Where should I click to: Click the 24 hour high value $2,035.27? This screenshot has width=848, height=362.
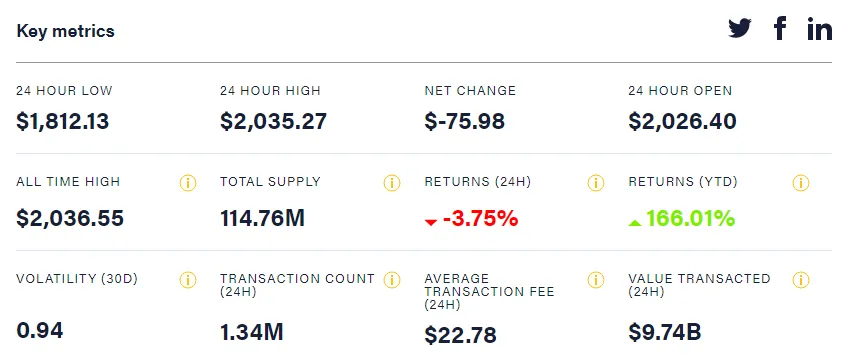[273, 121]
